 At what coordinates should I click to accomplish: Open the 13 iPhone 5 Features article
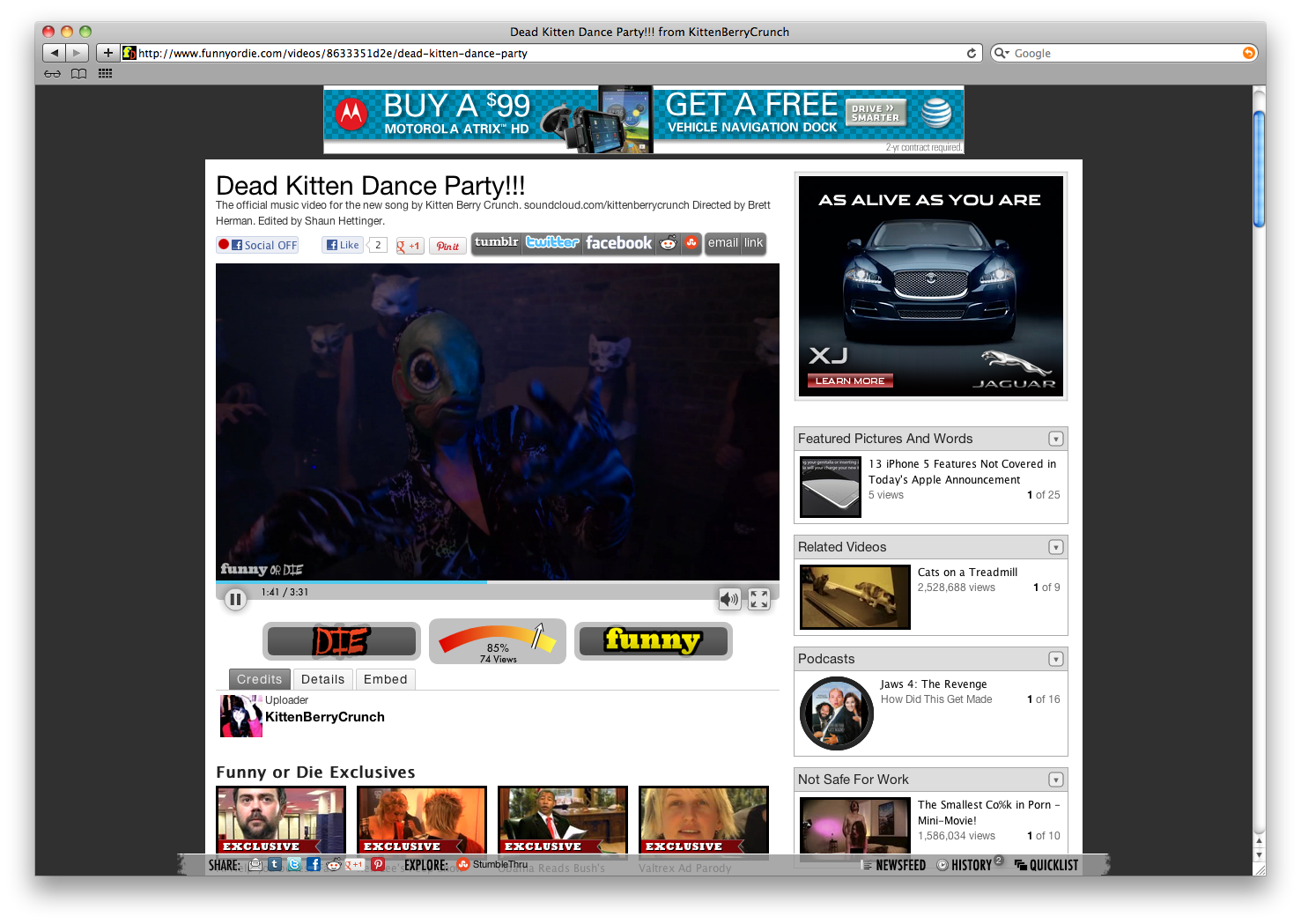(962, 472)
